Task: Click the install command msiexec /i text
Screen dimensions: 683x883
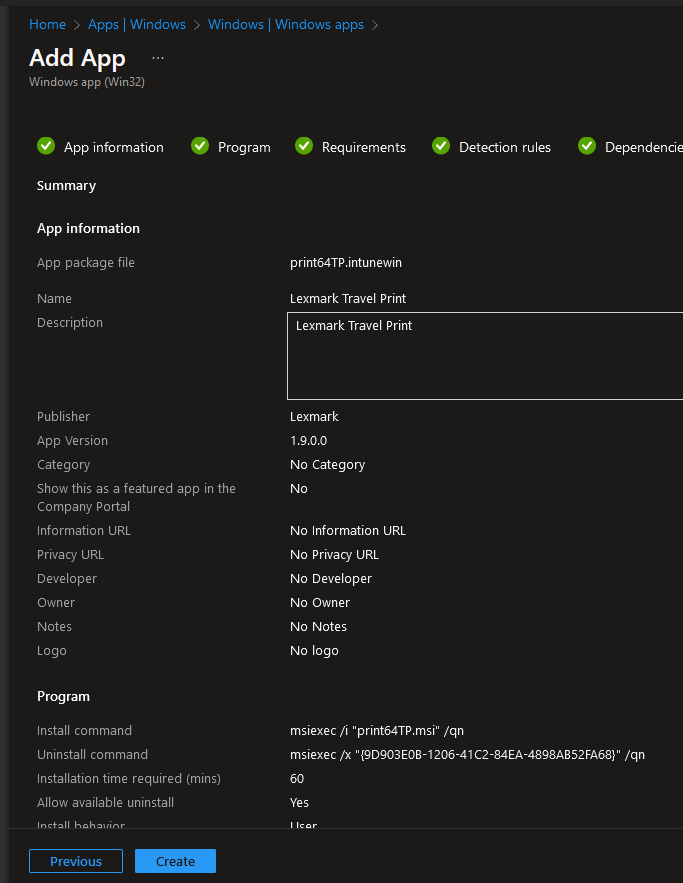Action: (377, 730)
